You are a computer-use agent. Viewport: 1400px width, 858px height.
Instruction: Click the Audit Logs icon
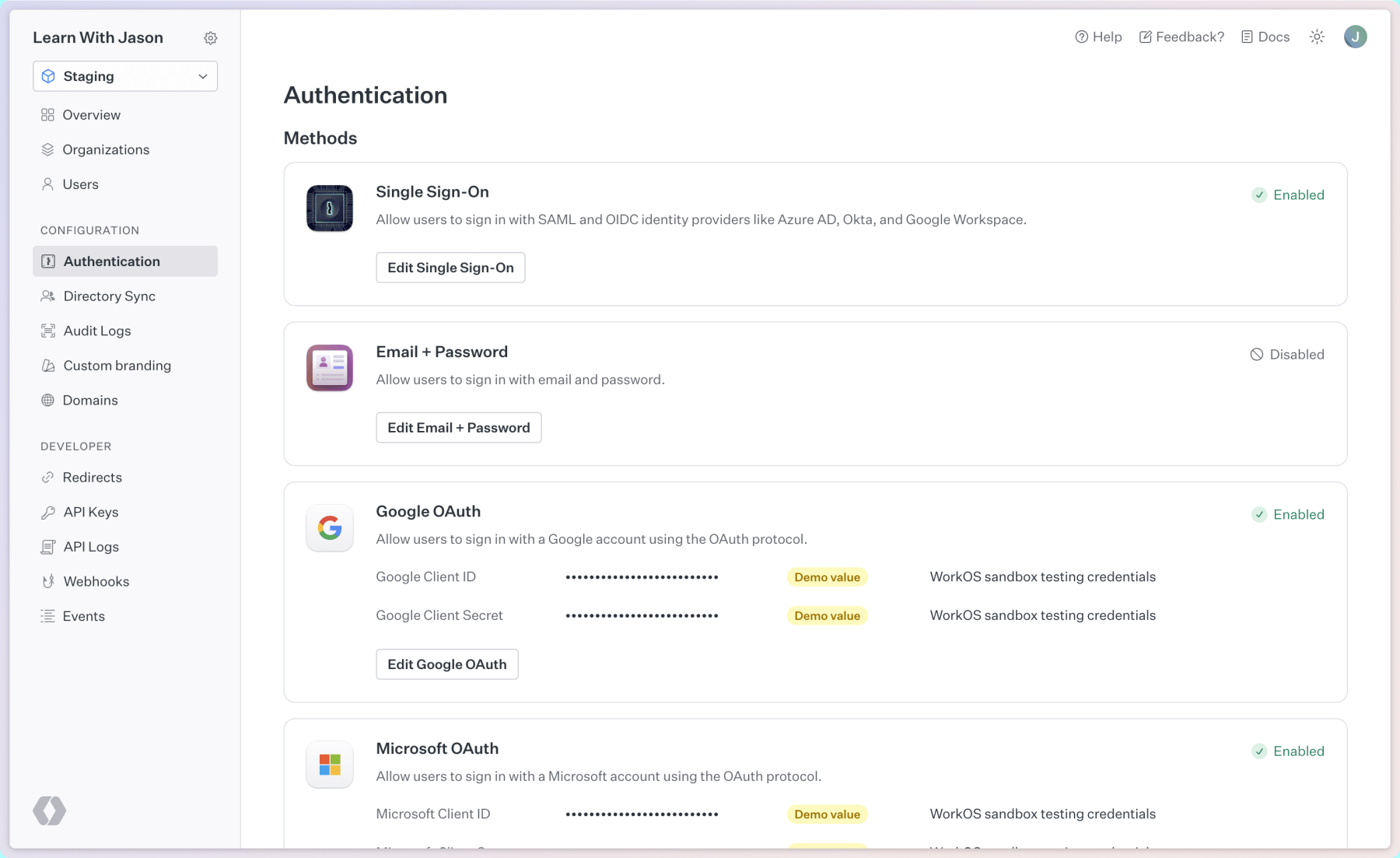pos(48,331)
